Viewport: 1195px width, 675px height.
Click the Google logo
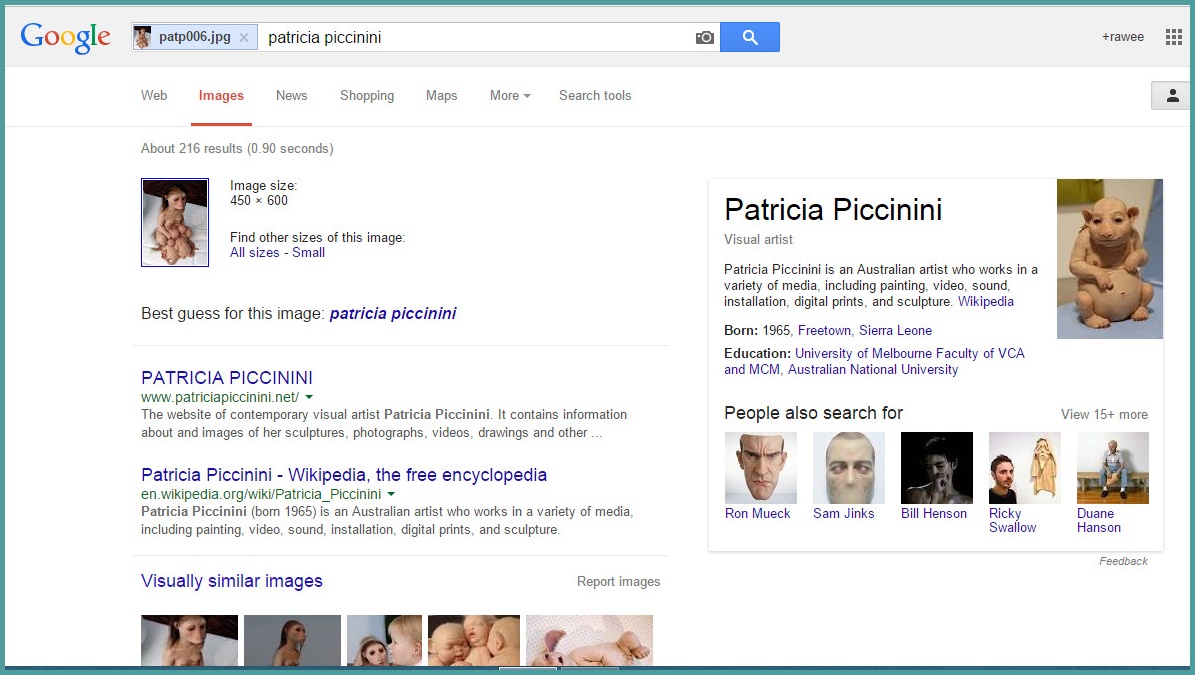point(66,37)
